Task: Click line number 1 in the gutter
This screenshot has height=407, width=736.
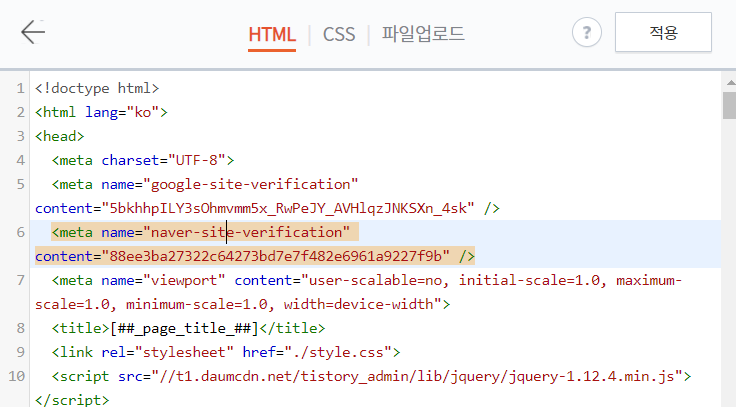Action: tap(20, 88)
